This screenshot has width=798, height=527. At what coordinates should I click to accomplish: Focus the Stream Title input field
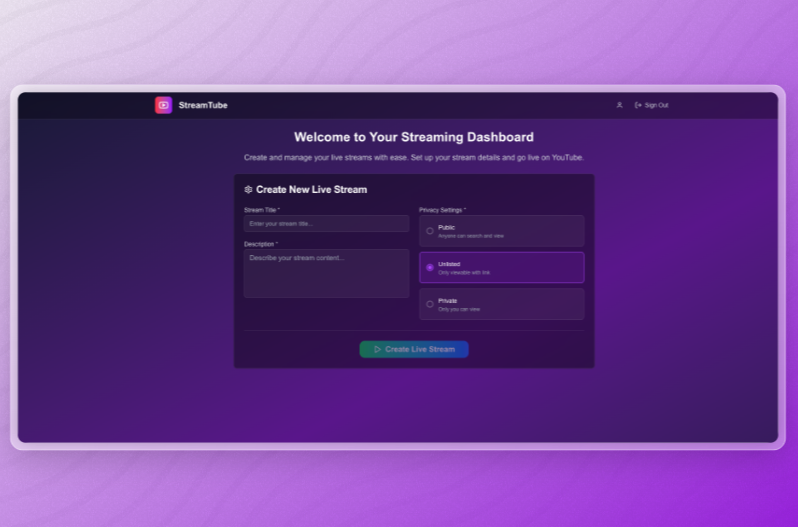326,224
